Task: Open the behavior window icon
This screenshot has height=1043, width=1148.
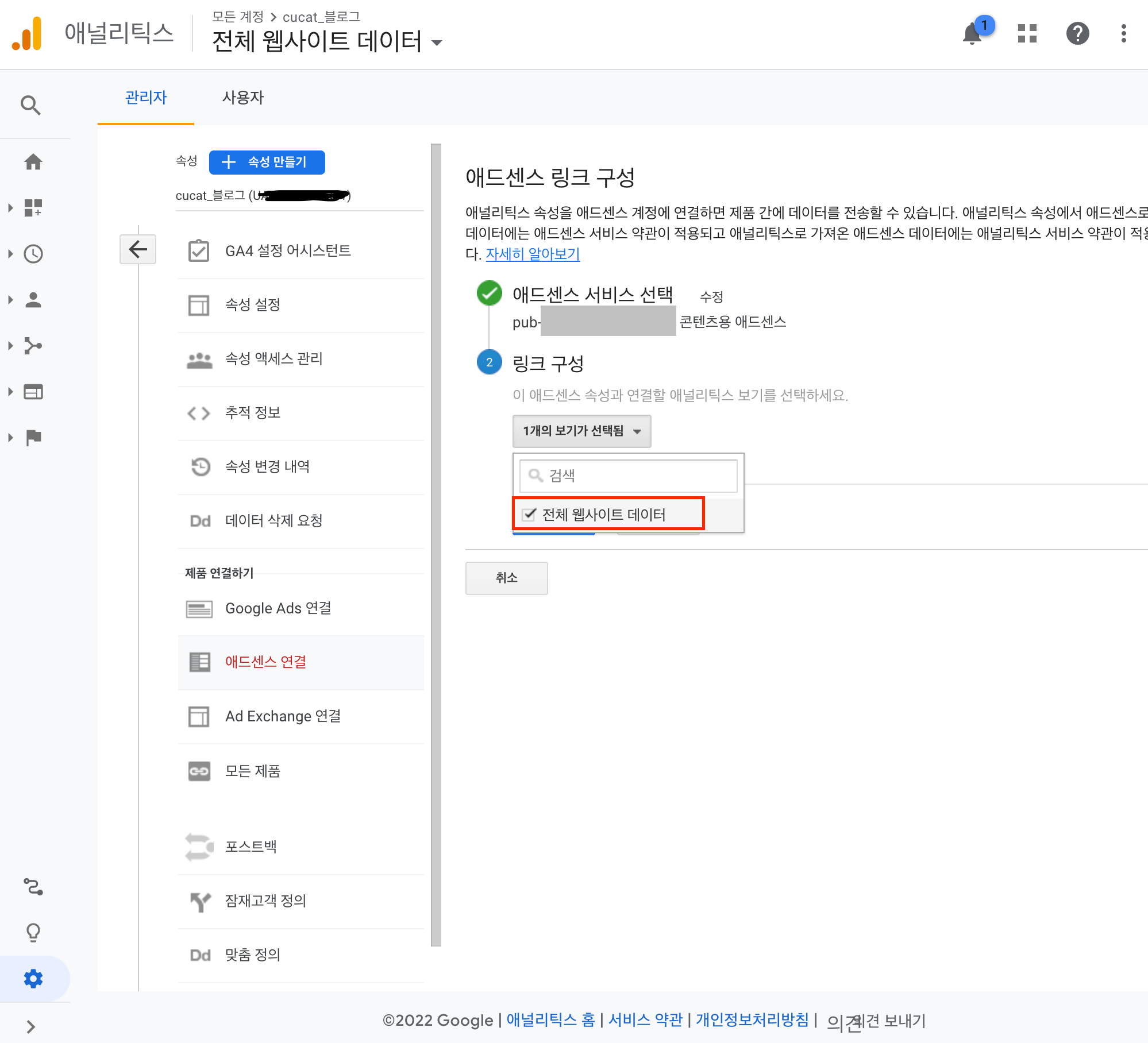Action: (33, 392)
